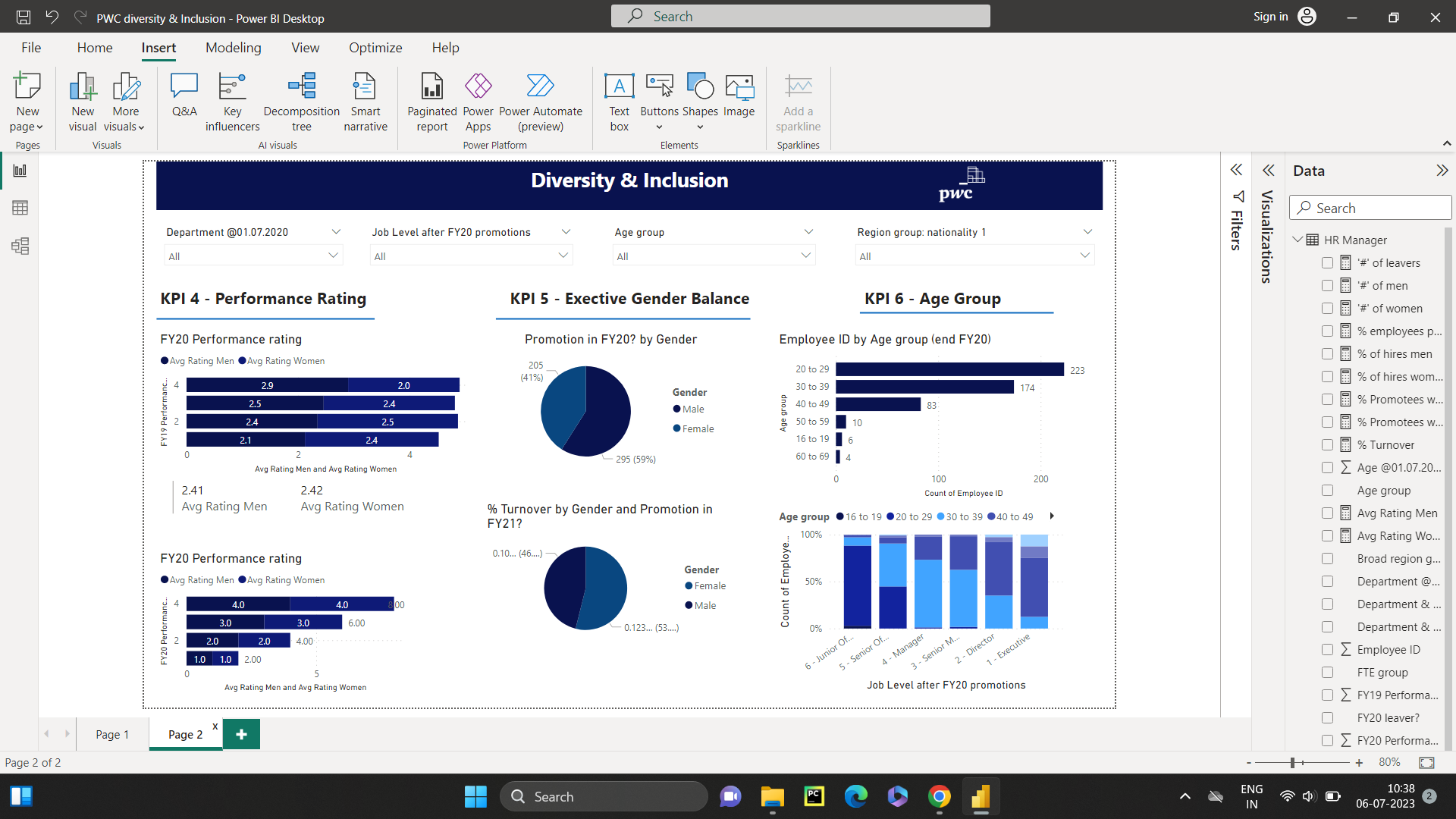Open Table view from the left sidebar
This screenshot has width=1456, height=819.
coord(20,208)
